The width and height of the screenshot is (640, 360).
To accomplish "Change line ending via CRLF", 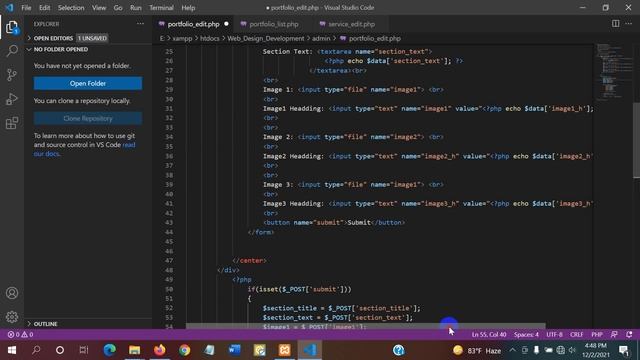I will 577,334.
